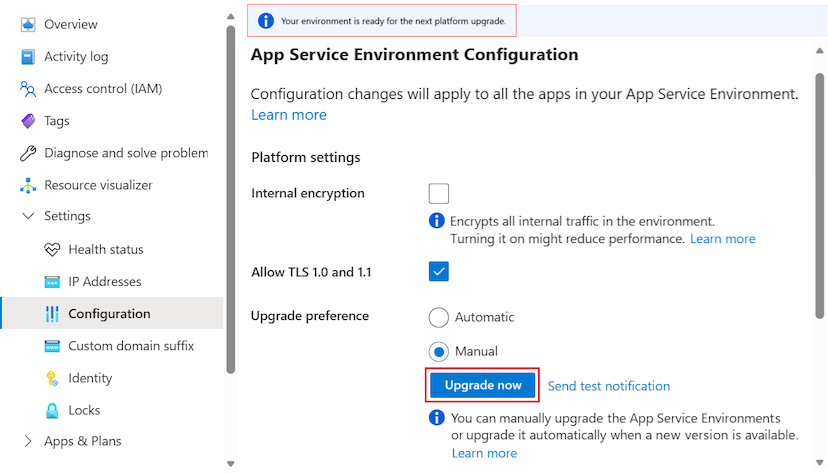
Task: Expand the Apps & Plans section
Action: coord(28,441)
